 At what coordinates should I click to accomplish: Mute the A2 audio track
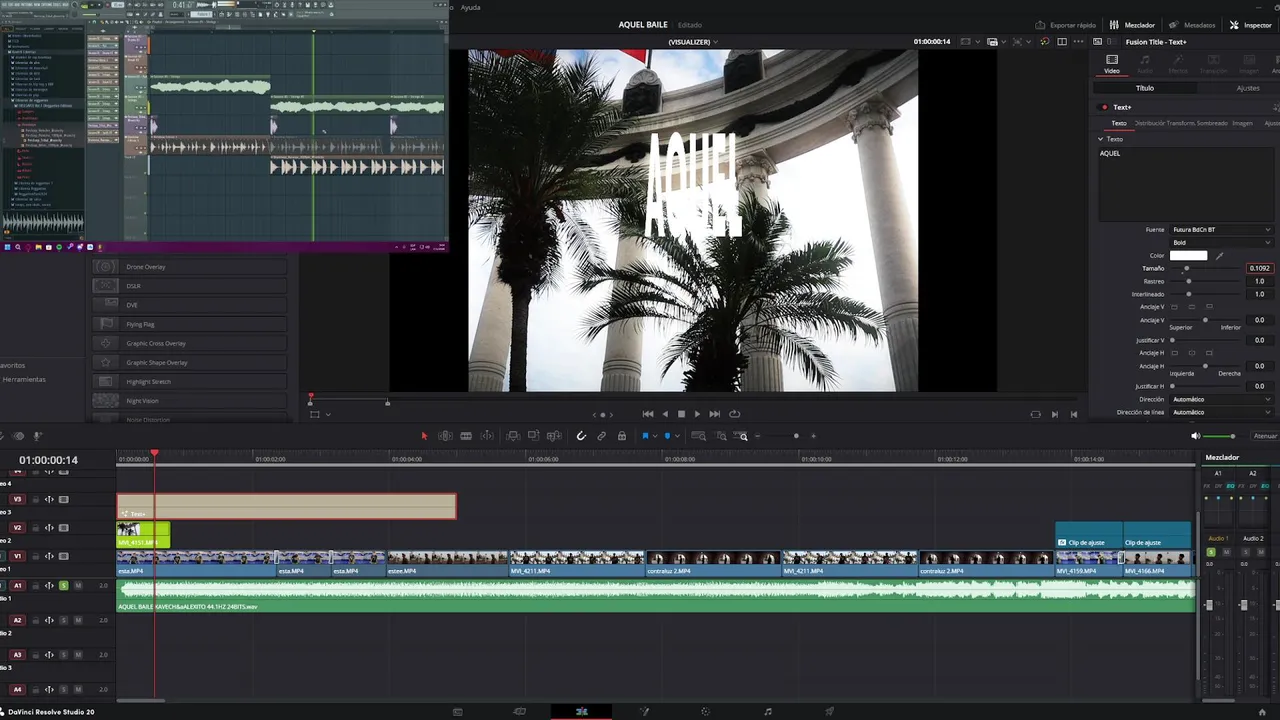(x=78, y=620)
